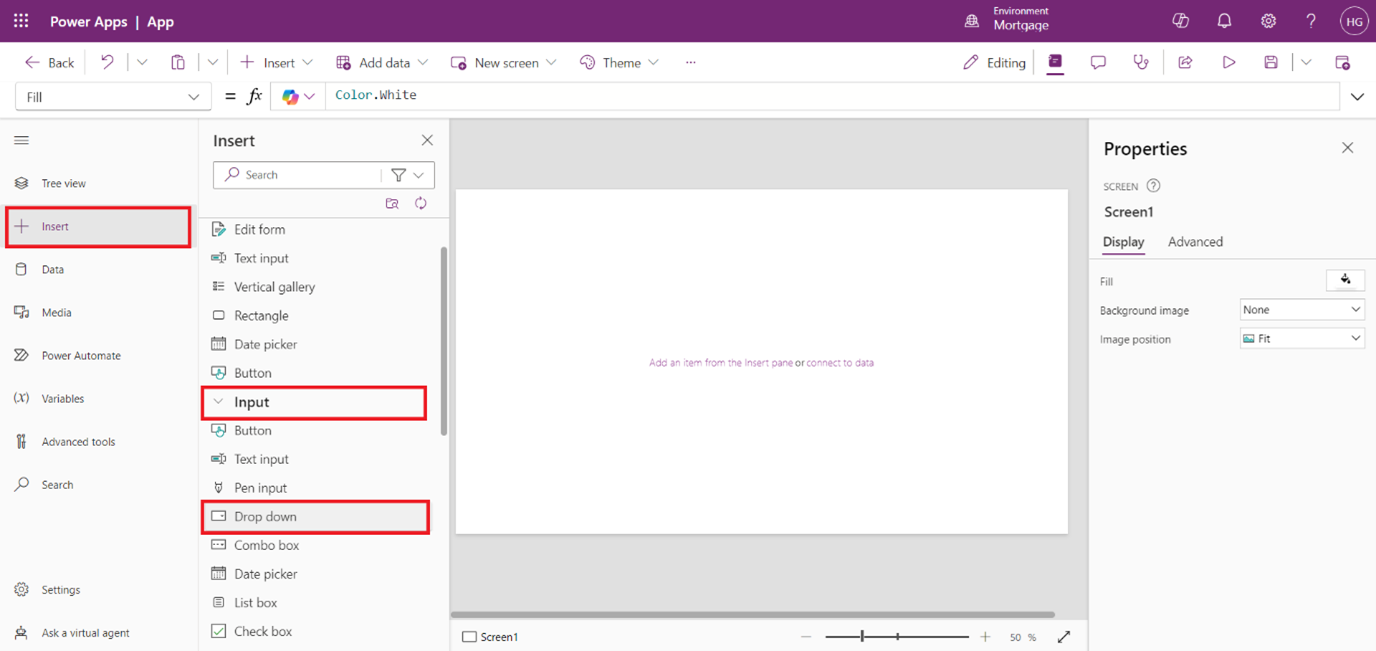Image resolution: width=1376 pixels, height=651 pixels.
Task: Collapse the Input section in Insert pane
Action: pyautogui.click(x=218, y=402)
